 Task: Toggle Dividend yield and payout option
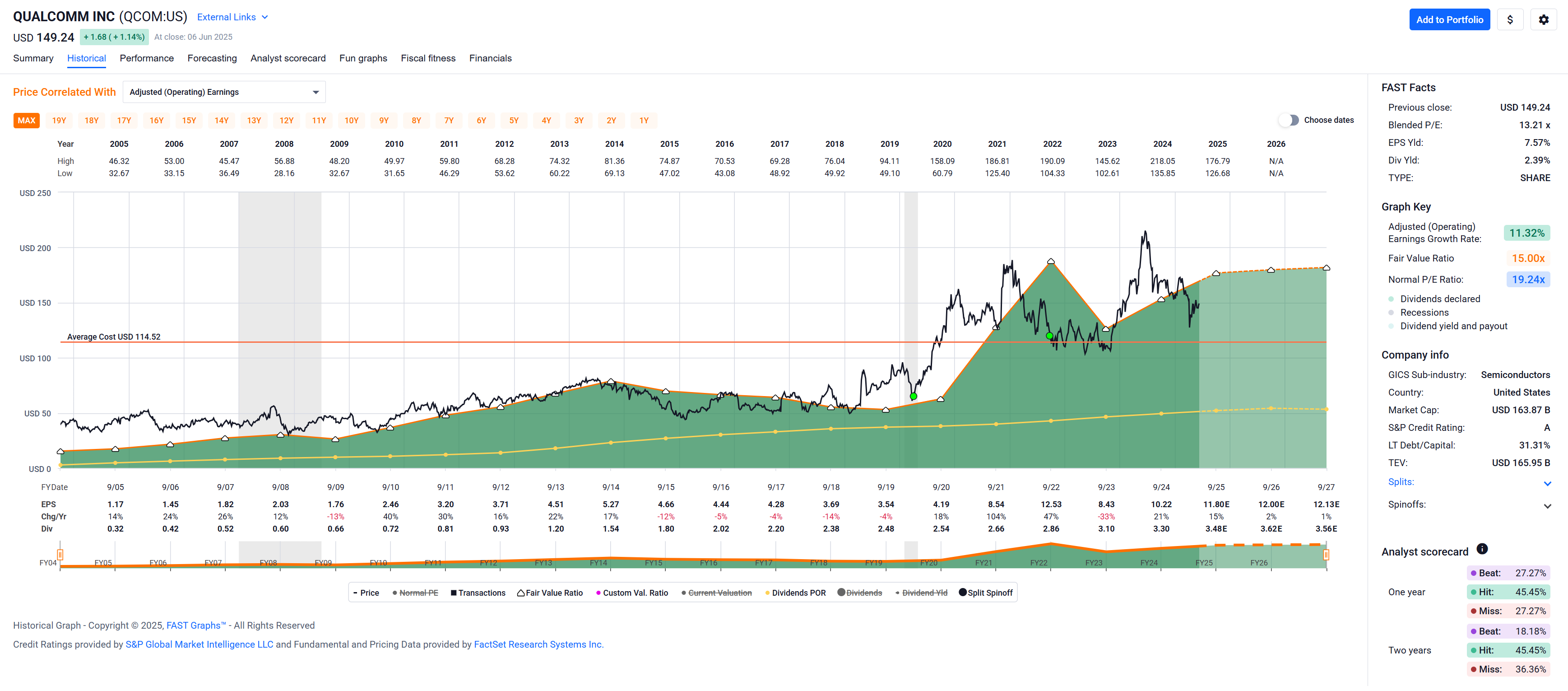coord(1391,327)
